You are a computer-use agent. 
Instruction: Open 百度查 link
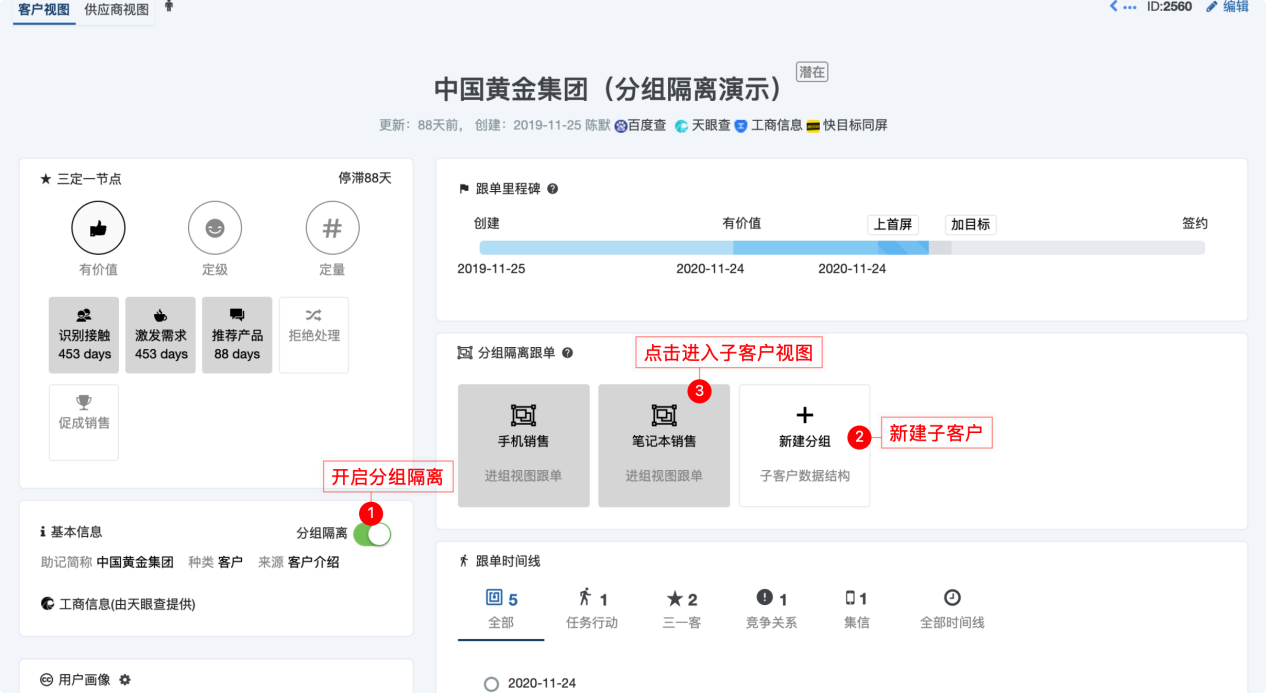(x=640, y=126)
